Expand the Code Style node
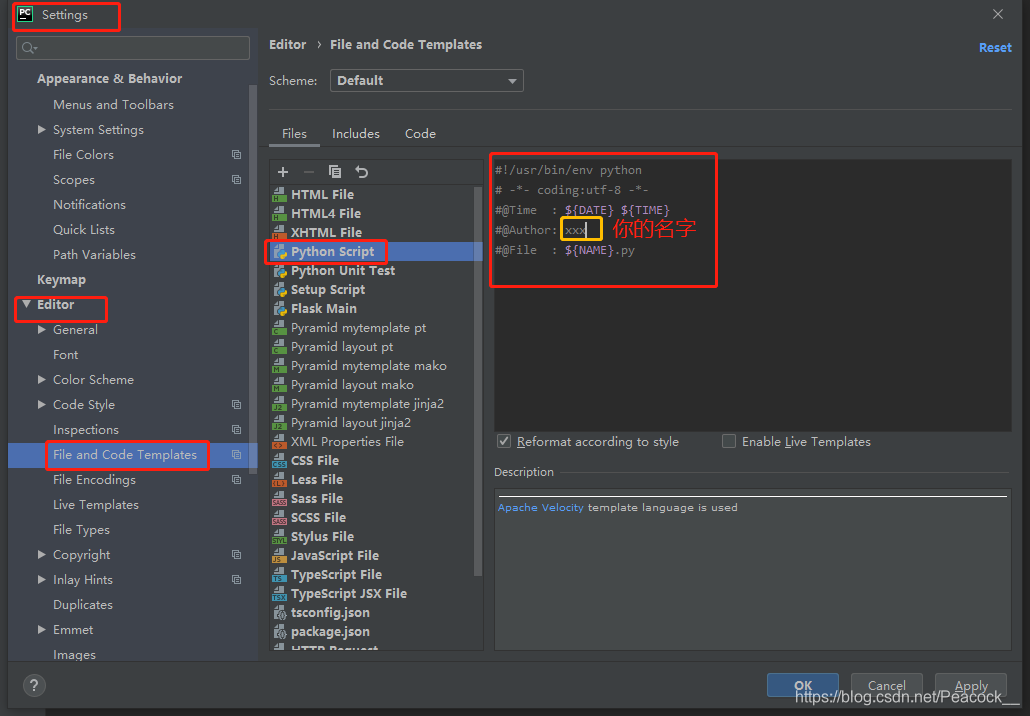The height and width of the screenshot is (716, 1030). pyautogui.click(x=41, y=404)
